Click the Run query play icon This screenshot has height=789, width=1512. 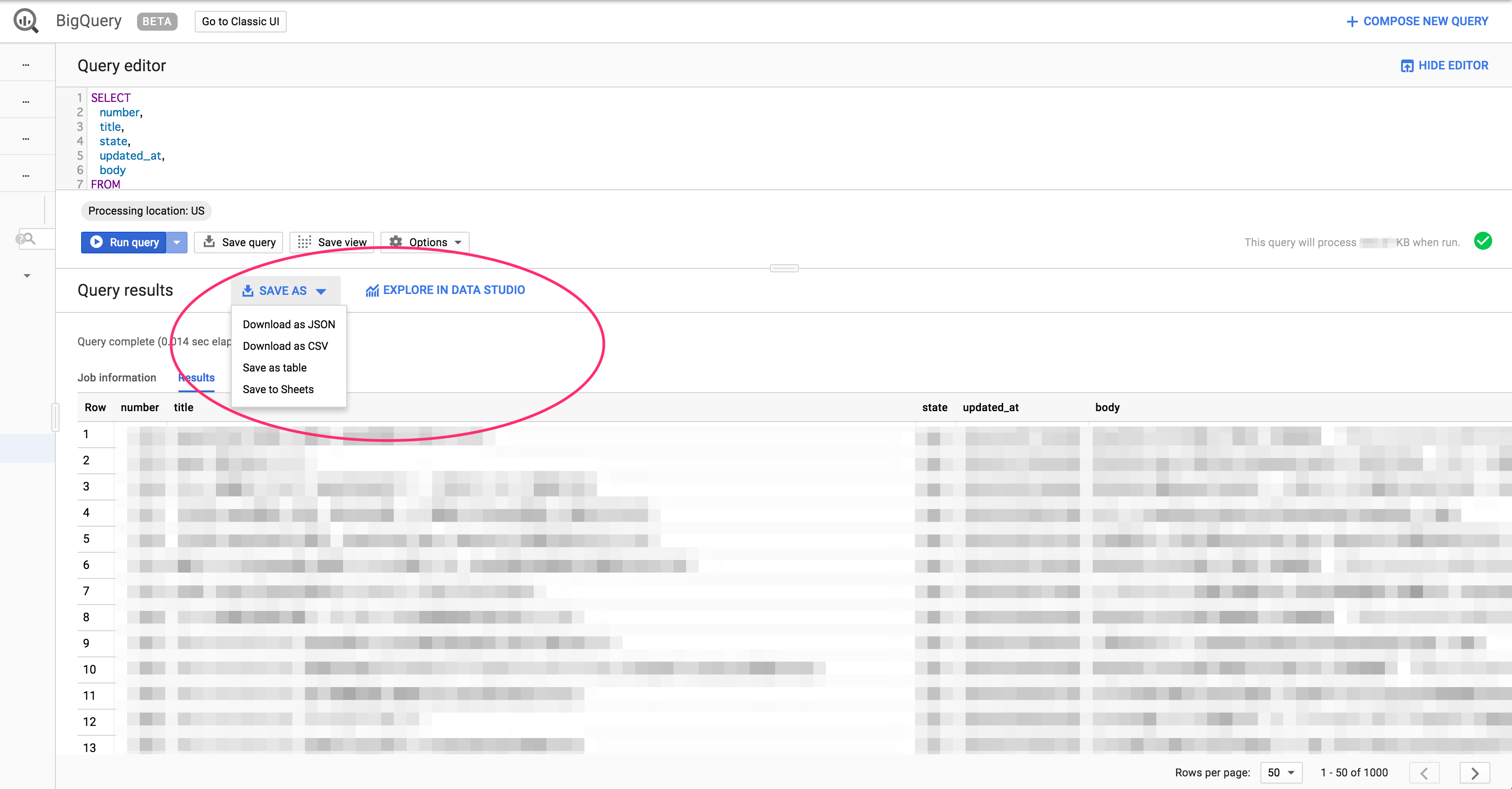(x=97, y=242)
